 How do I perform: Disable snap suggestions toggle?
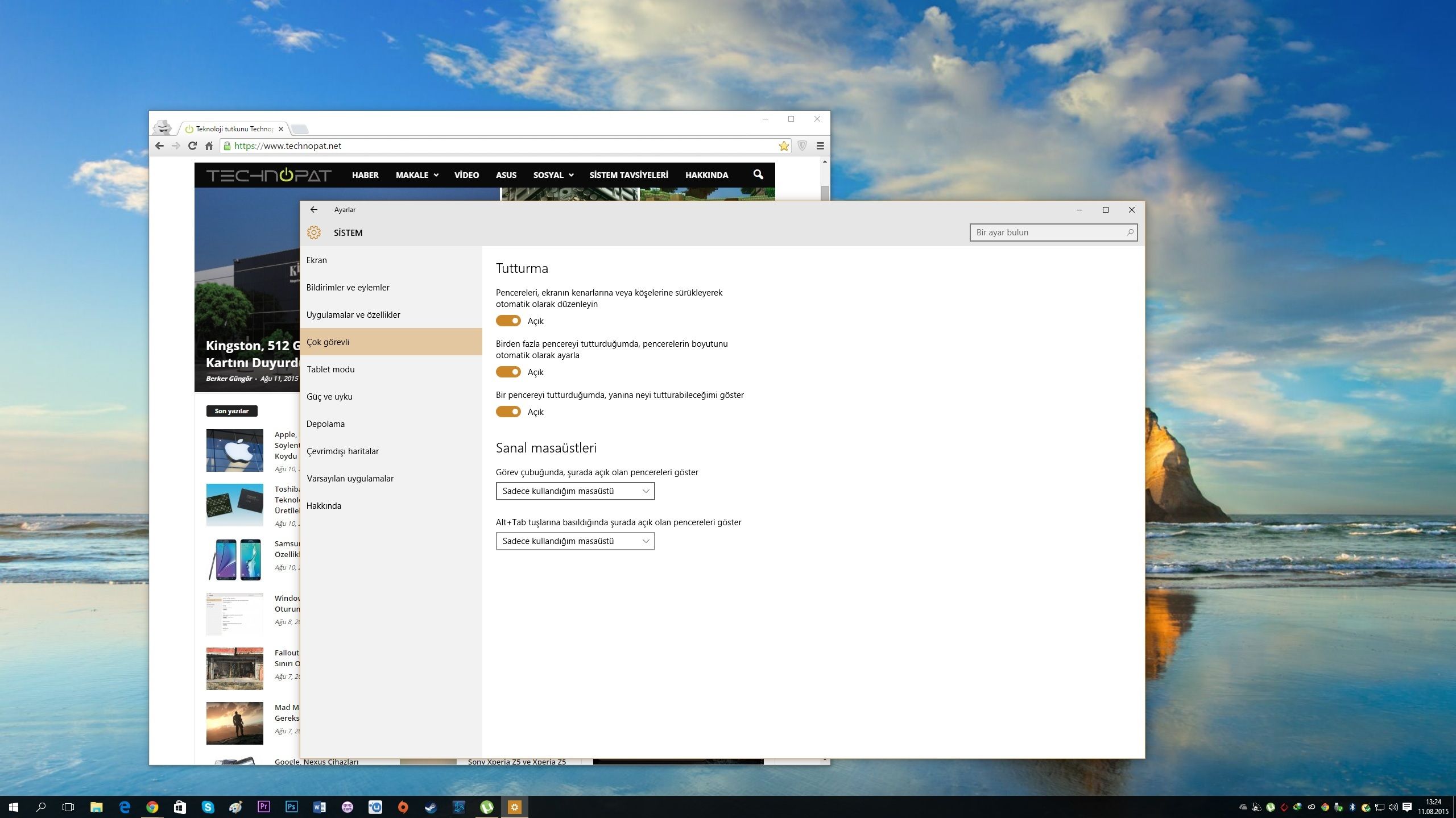coord(508,412)
